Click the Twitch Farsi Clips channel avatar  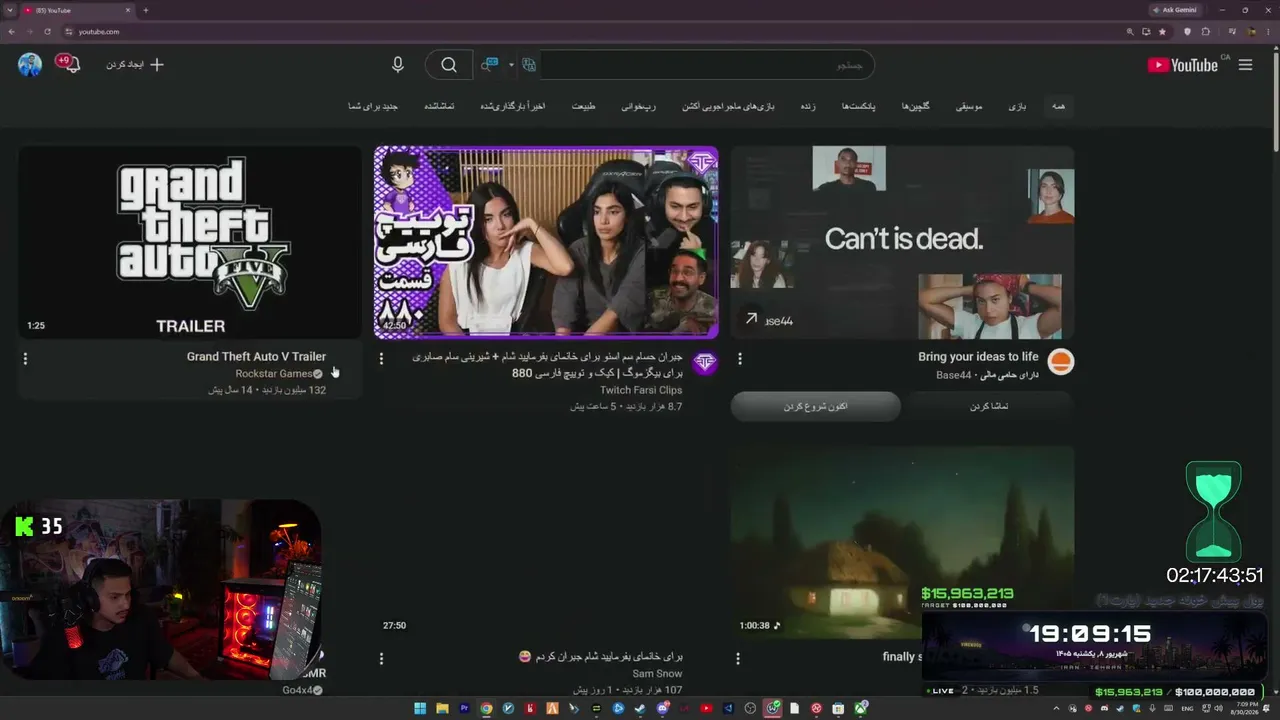[705, 362]
